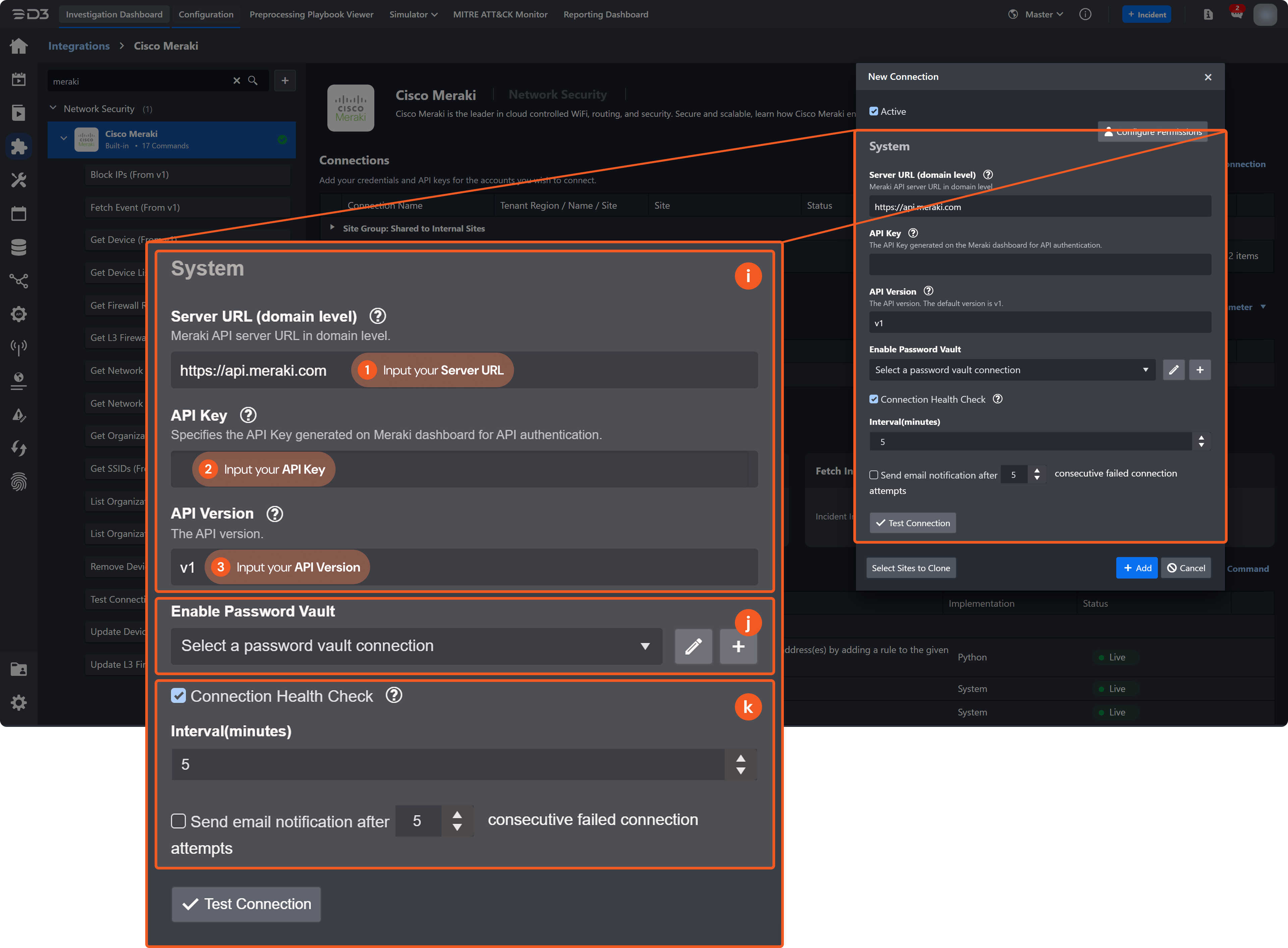Click the fingerprint icon in sidebar
1288x948 pixels.
point(18,482)
